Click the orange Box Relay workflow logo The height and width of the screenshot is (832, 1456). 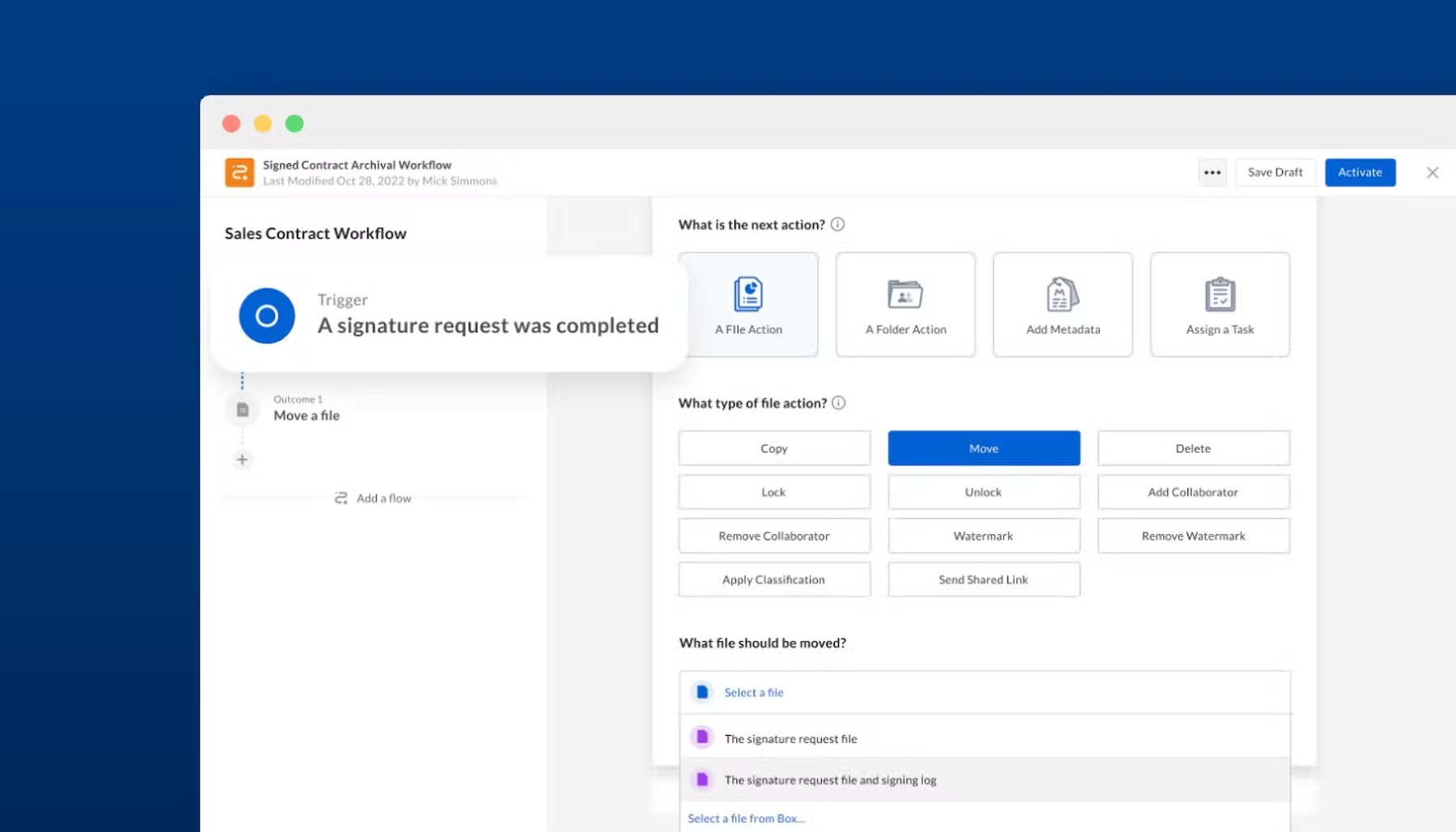click(x=239, y=172)
